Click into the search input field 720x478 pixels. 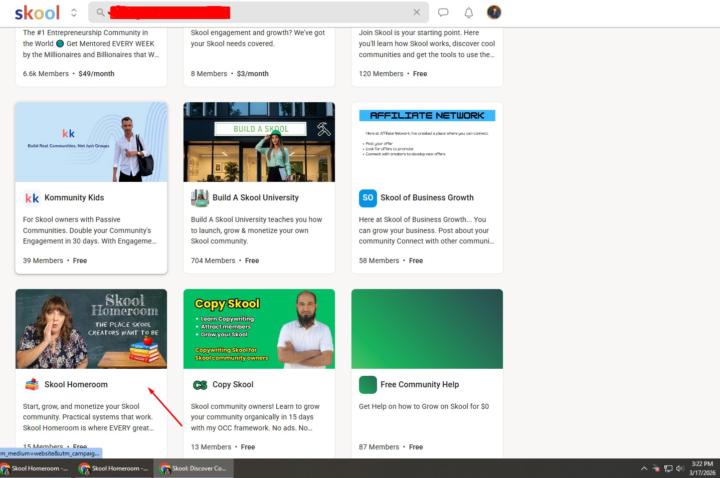click(300, 13)
